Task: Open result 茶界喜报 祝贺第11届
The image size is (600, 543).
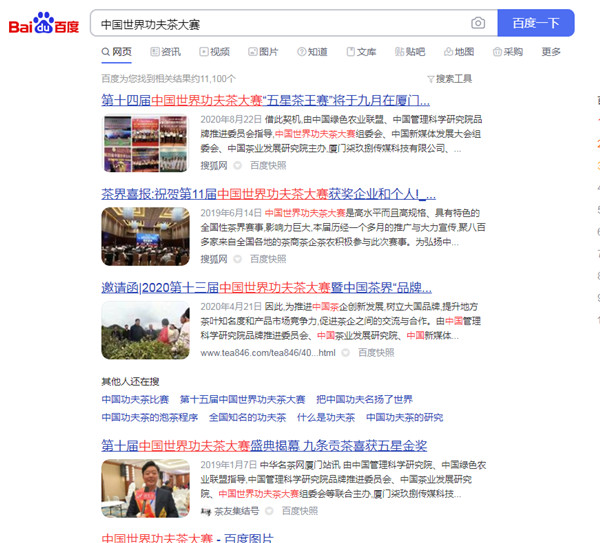Action: coord(268,194)
